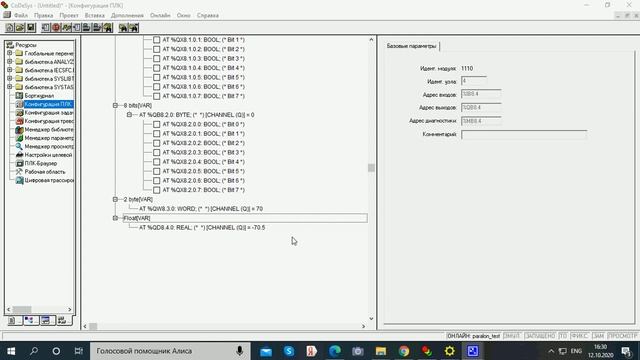The image size is (640, 360).
Task: Click the binoculars Find toolbar icon
Action: point(123,28)
